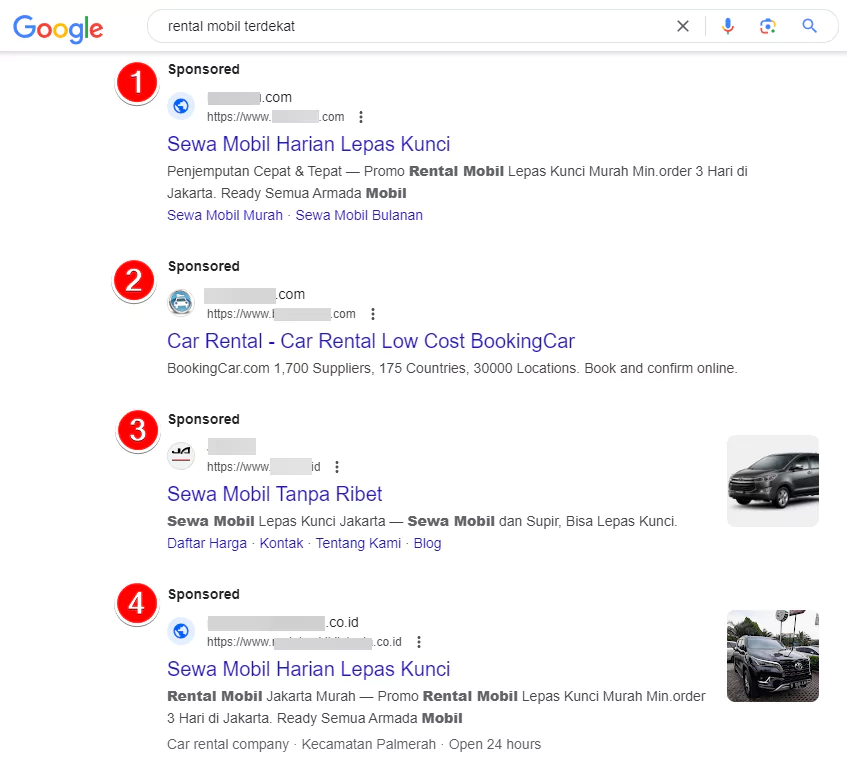847x767 pixels.
Task: Open Google Lens image search
Action: (768, 26)
